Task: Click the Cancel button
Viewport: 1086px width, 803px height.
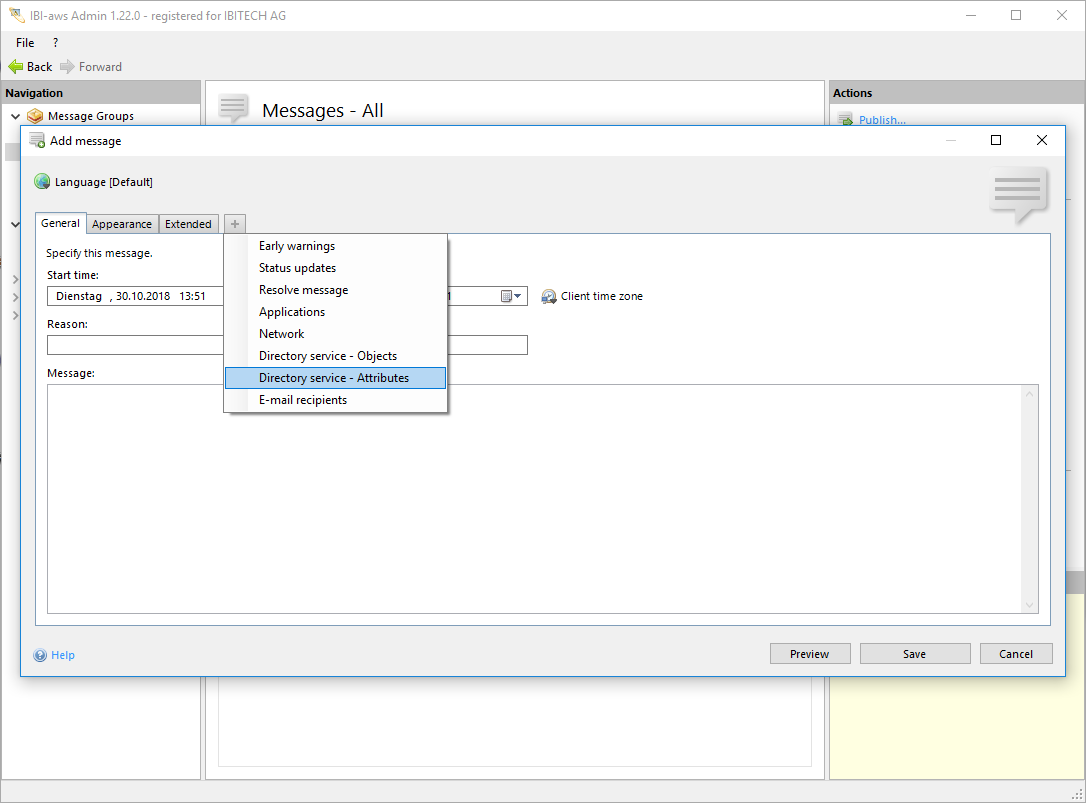Action: pos(1015,654)
